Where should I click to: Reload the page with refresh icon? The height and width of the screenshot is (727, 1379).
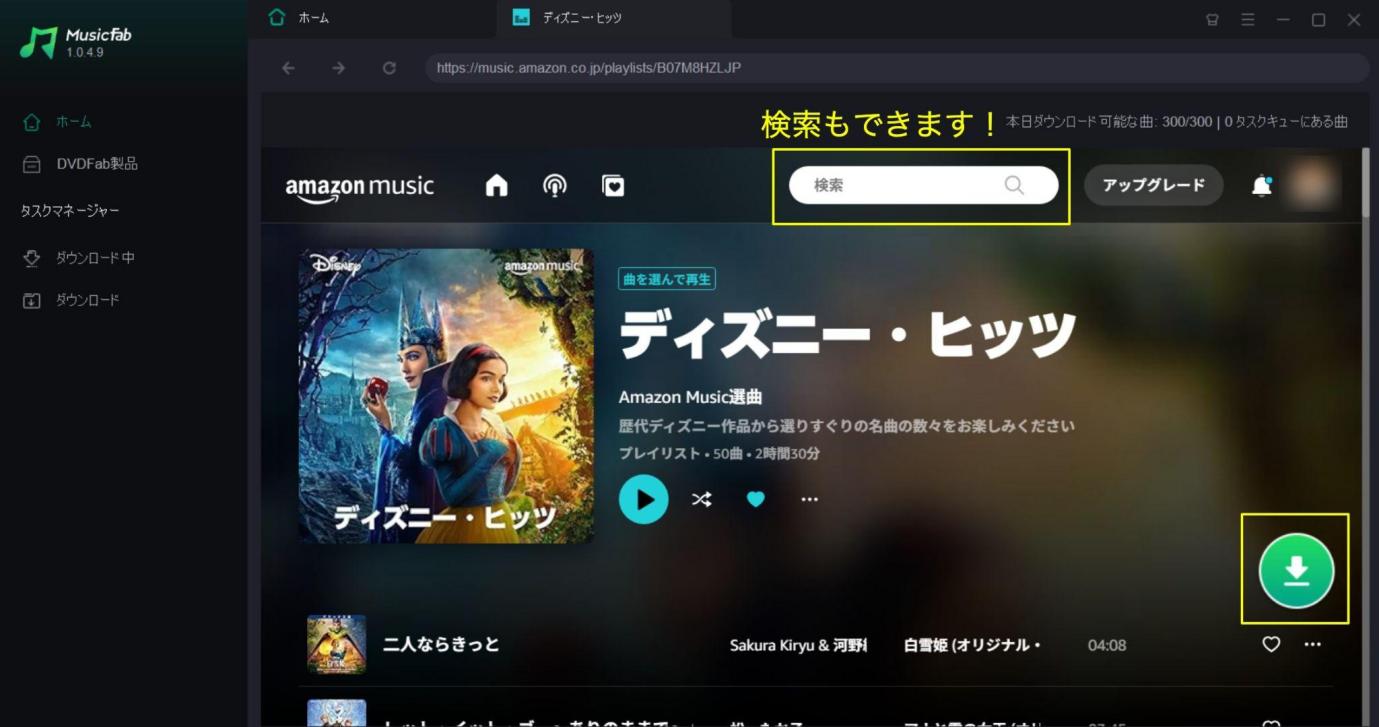click(x=389, y=68)
